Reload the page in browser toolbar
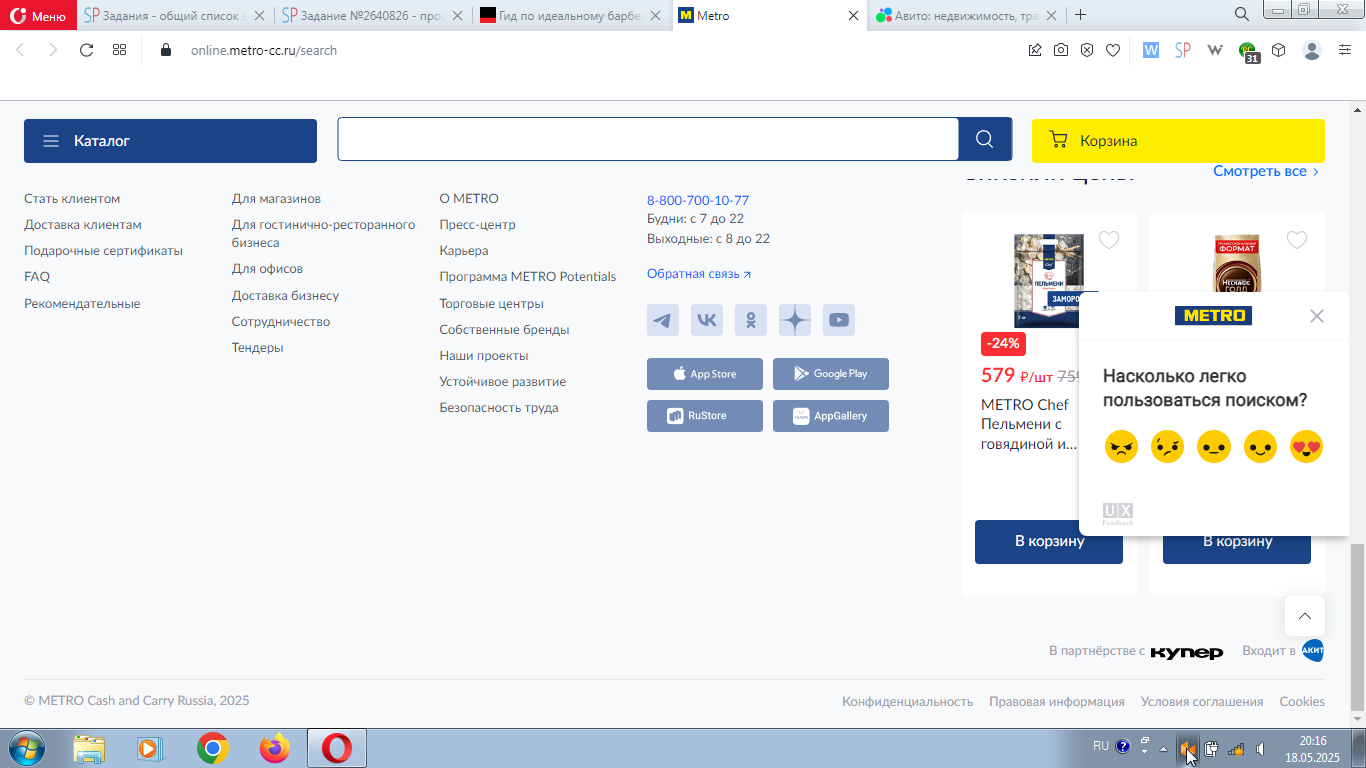Image resolution: width=1366 pixels, height=768 pixels. [86, 50]
